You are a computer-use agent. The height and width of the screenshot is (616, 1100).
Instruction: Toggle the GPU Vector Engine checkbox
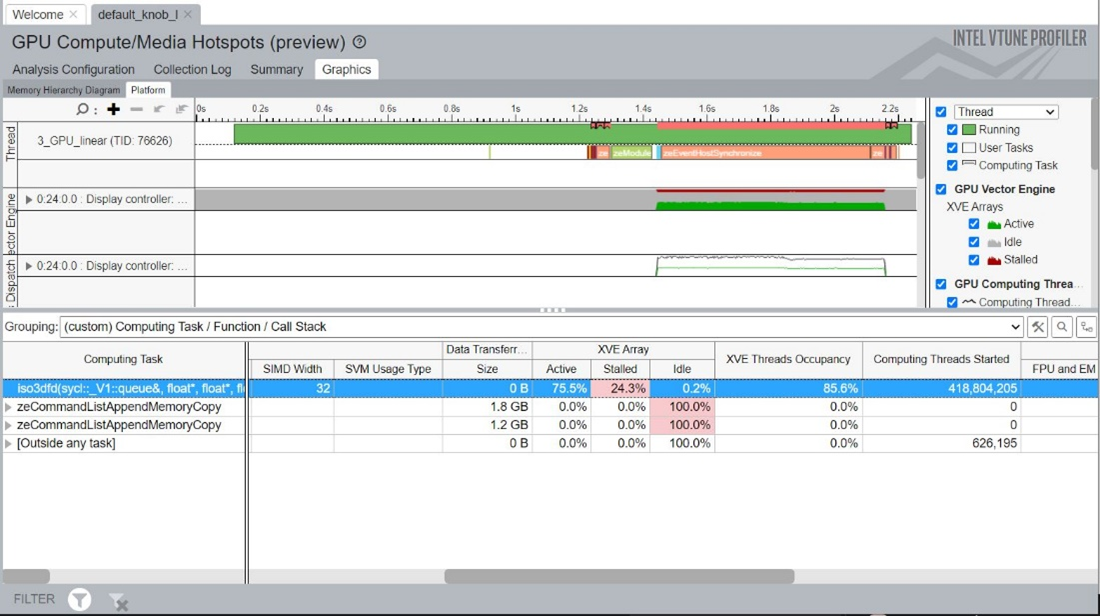tap(941, 189)
